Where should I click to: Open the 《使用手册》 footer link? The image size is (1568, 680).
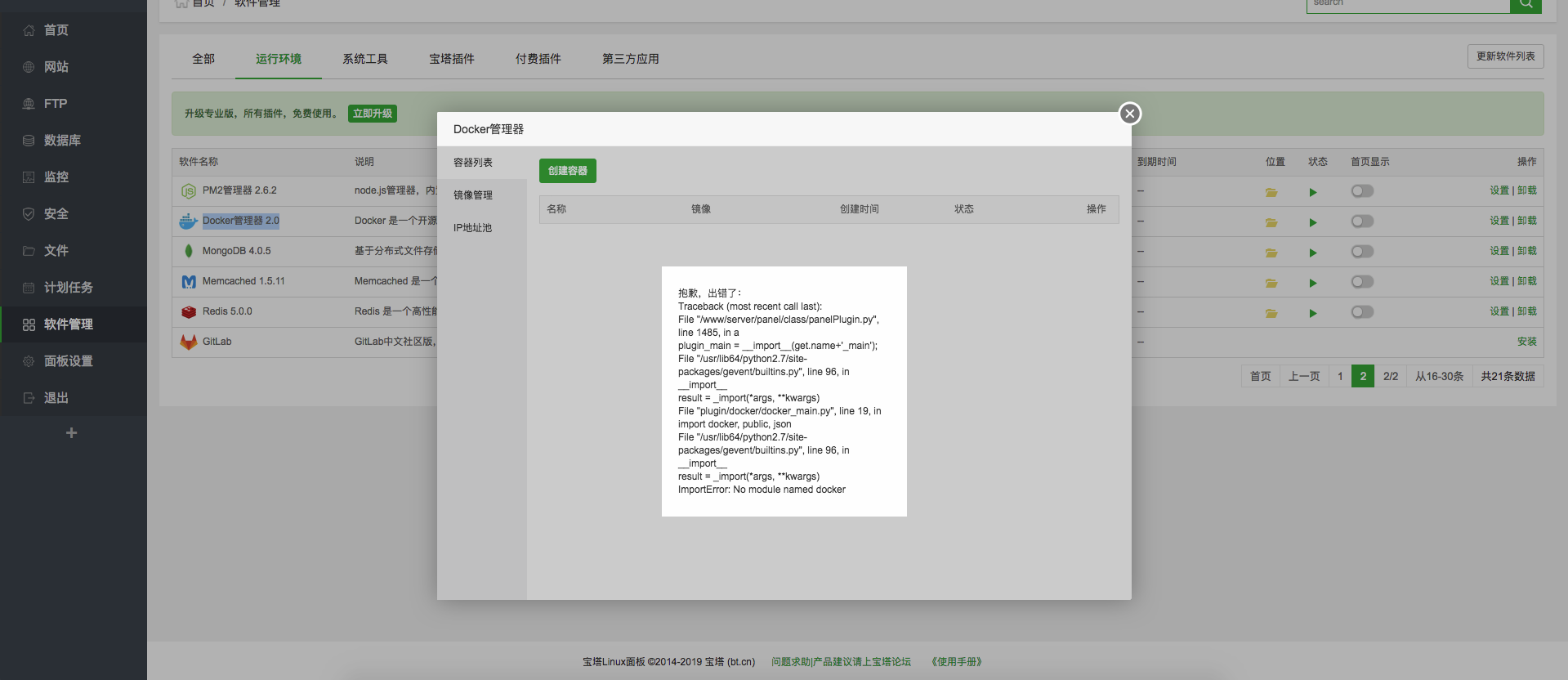pos(956,662)
